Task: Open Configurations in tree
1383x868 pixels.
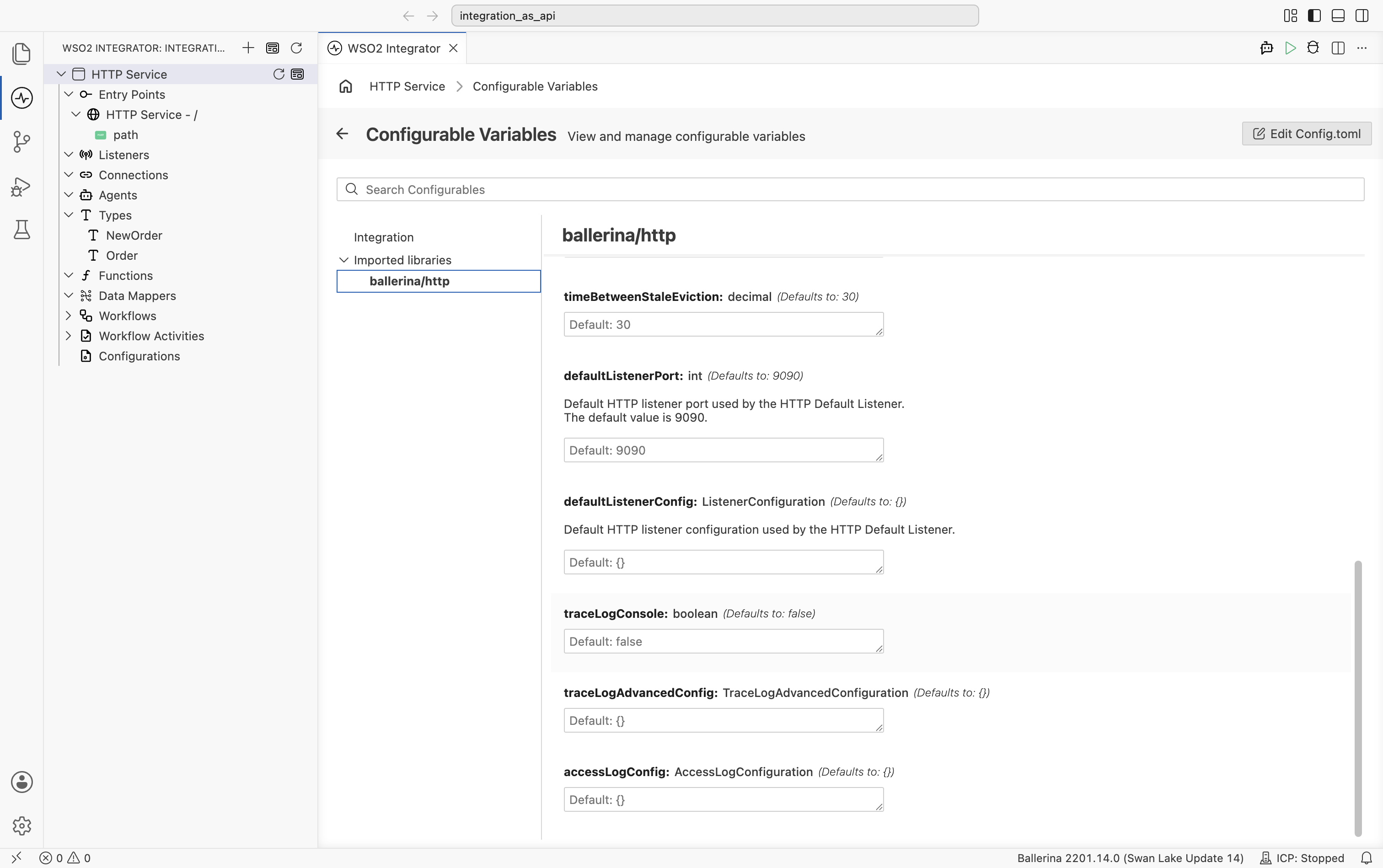Action: click(139, 356)
